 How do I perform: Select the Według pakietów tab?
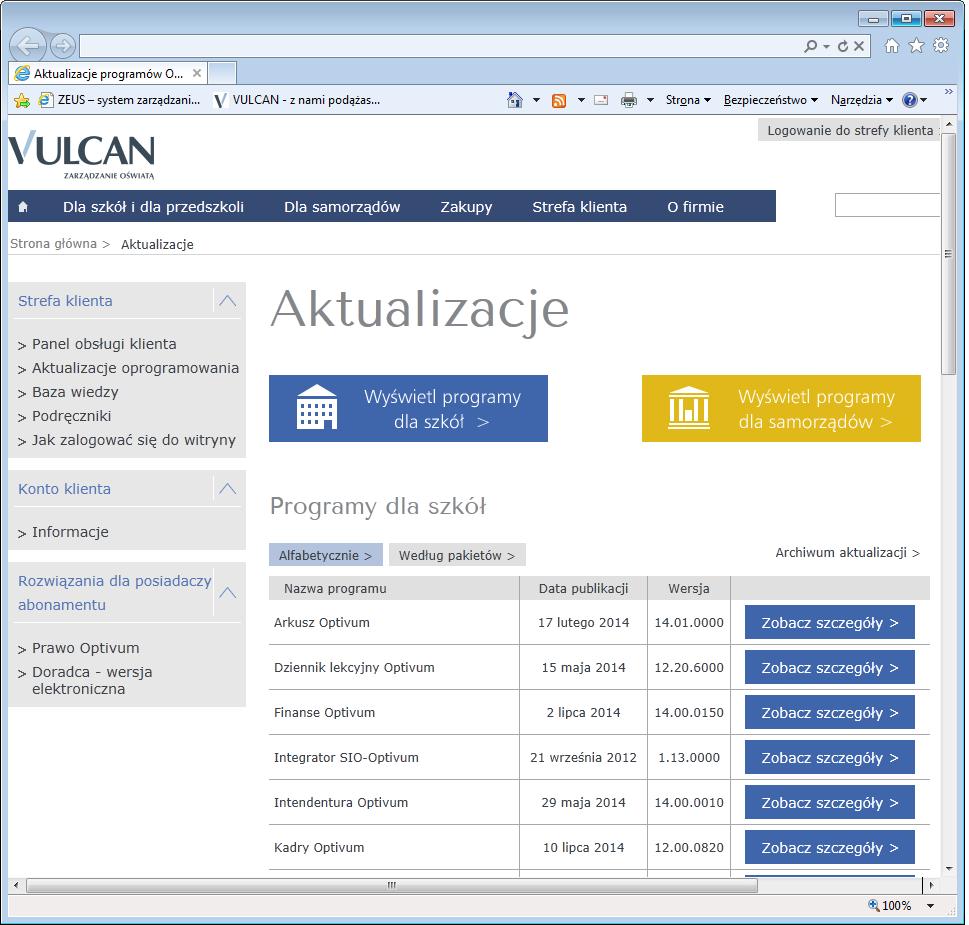457,555
